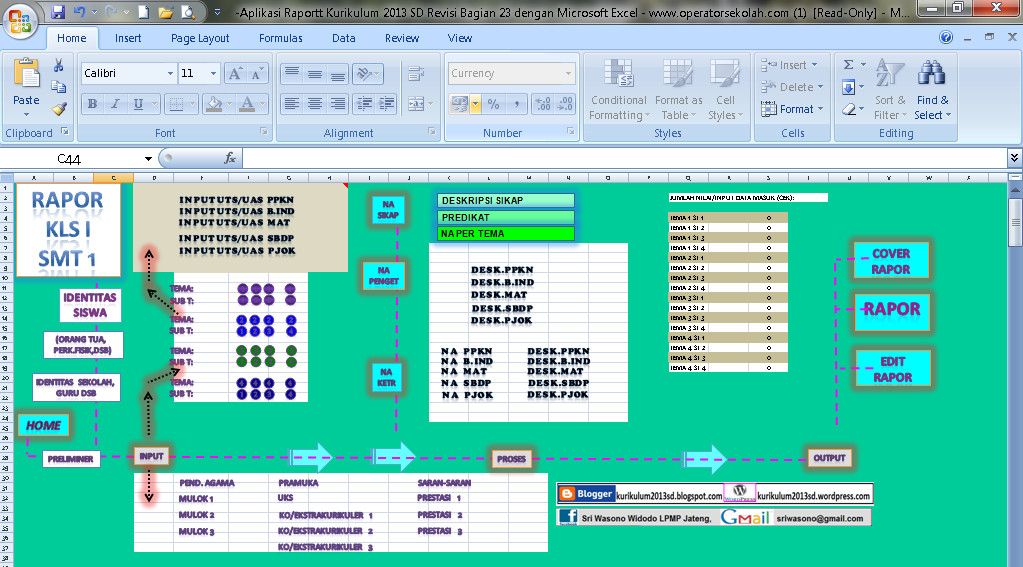
Task: Click the vertical scrollbar thumb
Action: (x=1015, y=222)
